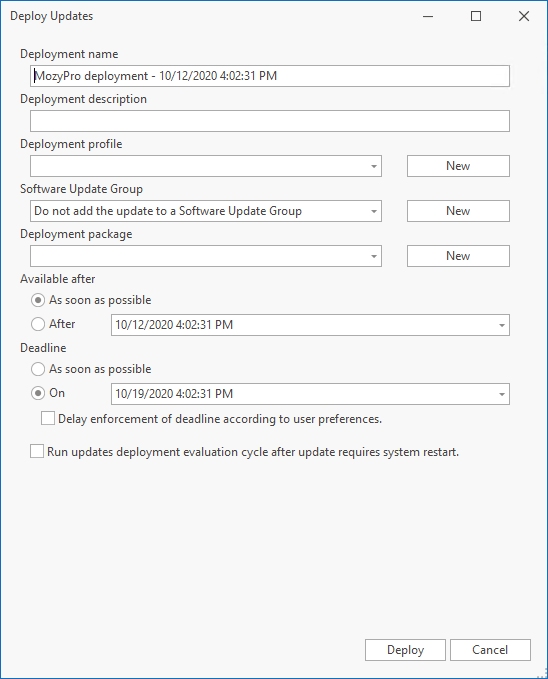Image resolution: width=548 pixels, height=679 pixels.
Task: Enable Delay enforcement of deadline checkbox
Action: 48,418
